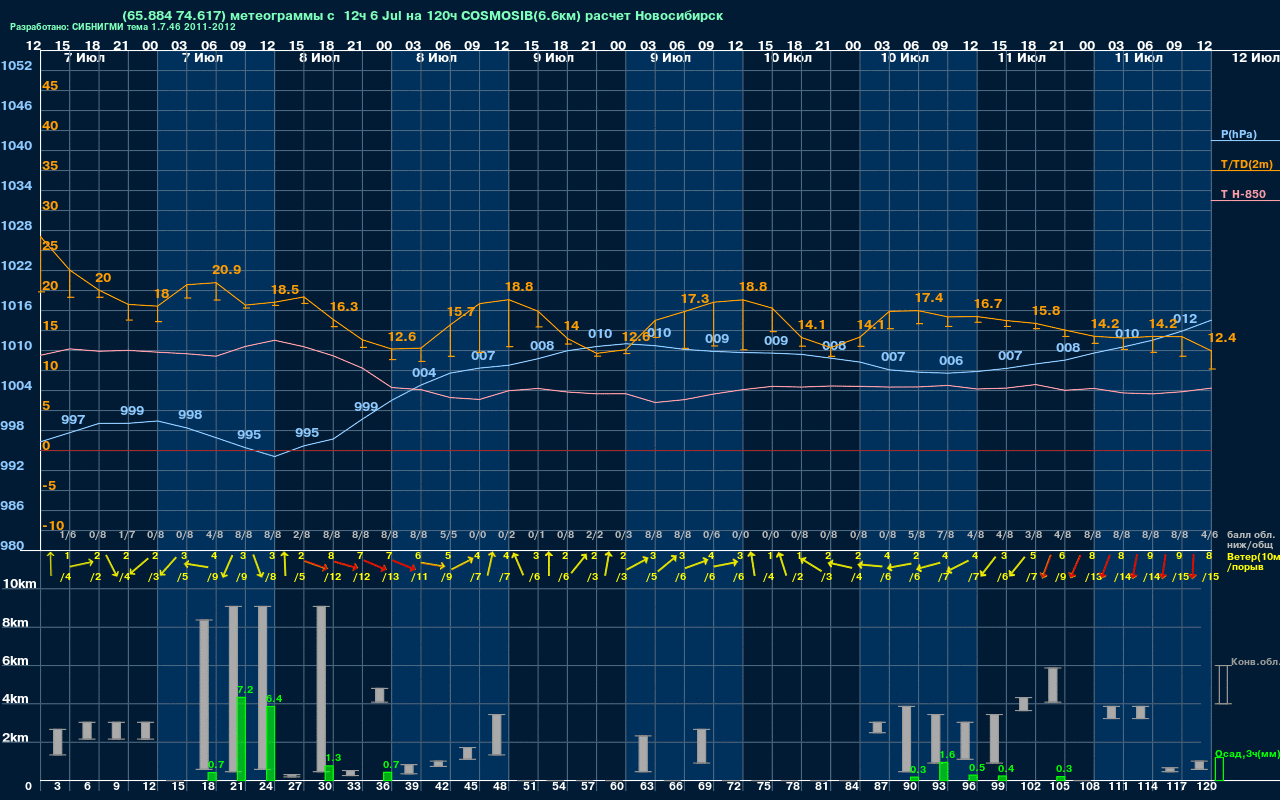Click forecast hour 105 on the axis
This screenshot has height=800, width=1280.
click(x=1061, y=787)
